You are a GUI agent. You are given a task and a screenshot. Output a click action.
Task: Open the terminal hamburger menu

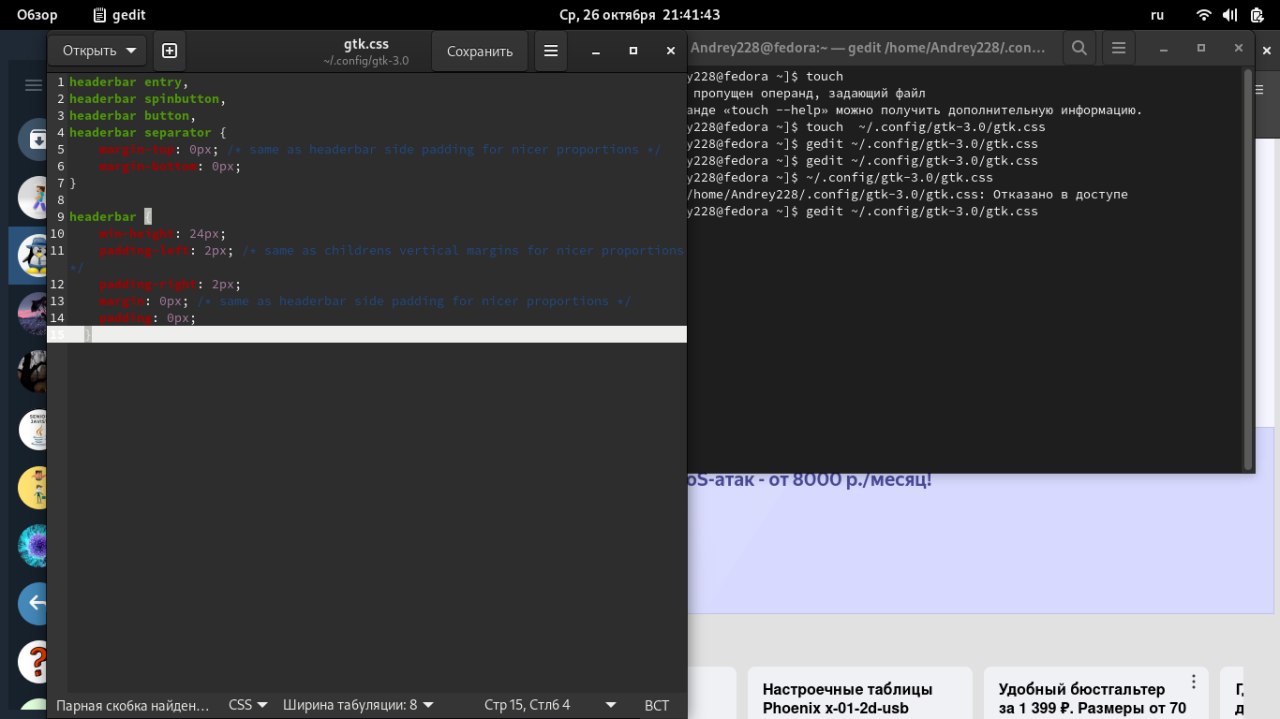pos(1119,47)
